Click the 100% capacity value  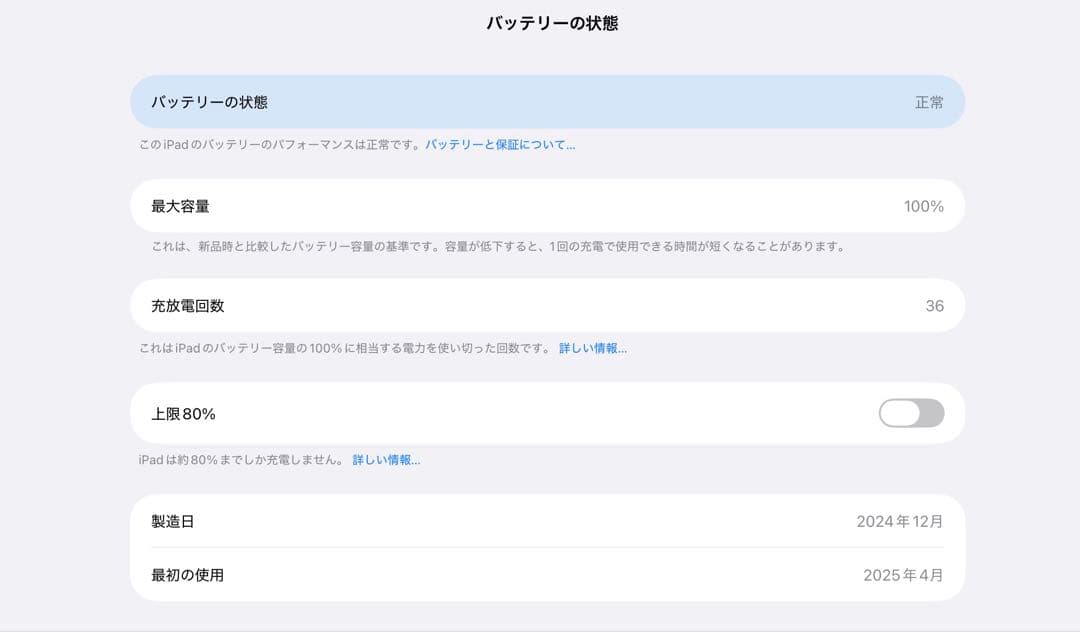pos(925,206)
